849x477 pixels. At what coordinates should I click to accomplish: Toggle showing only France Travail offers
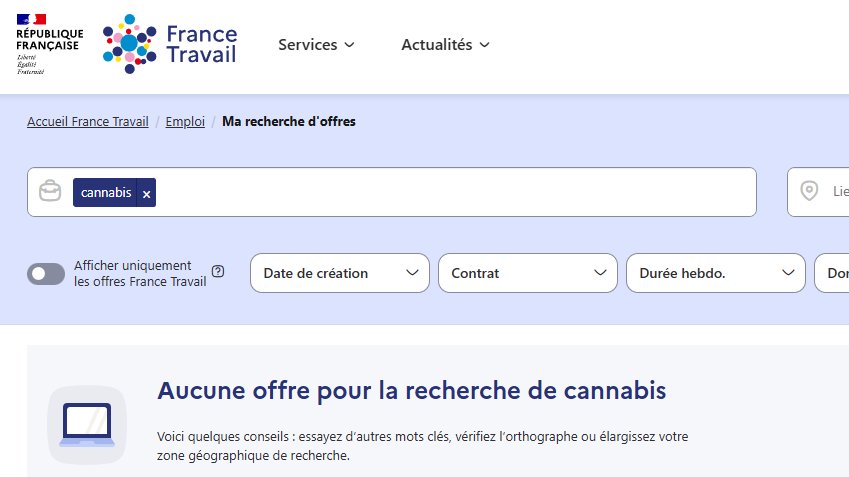pyautogui.click(x=46, y=274)
